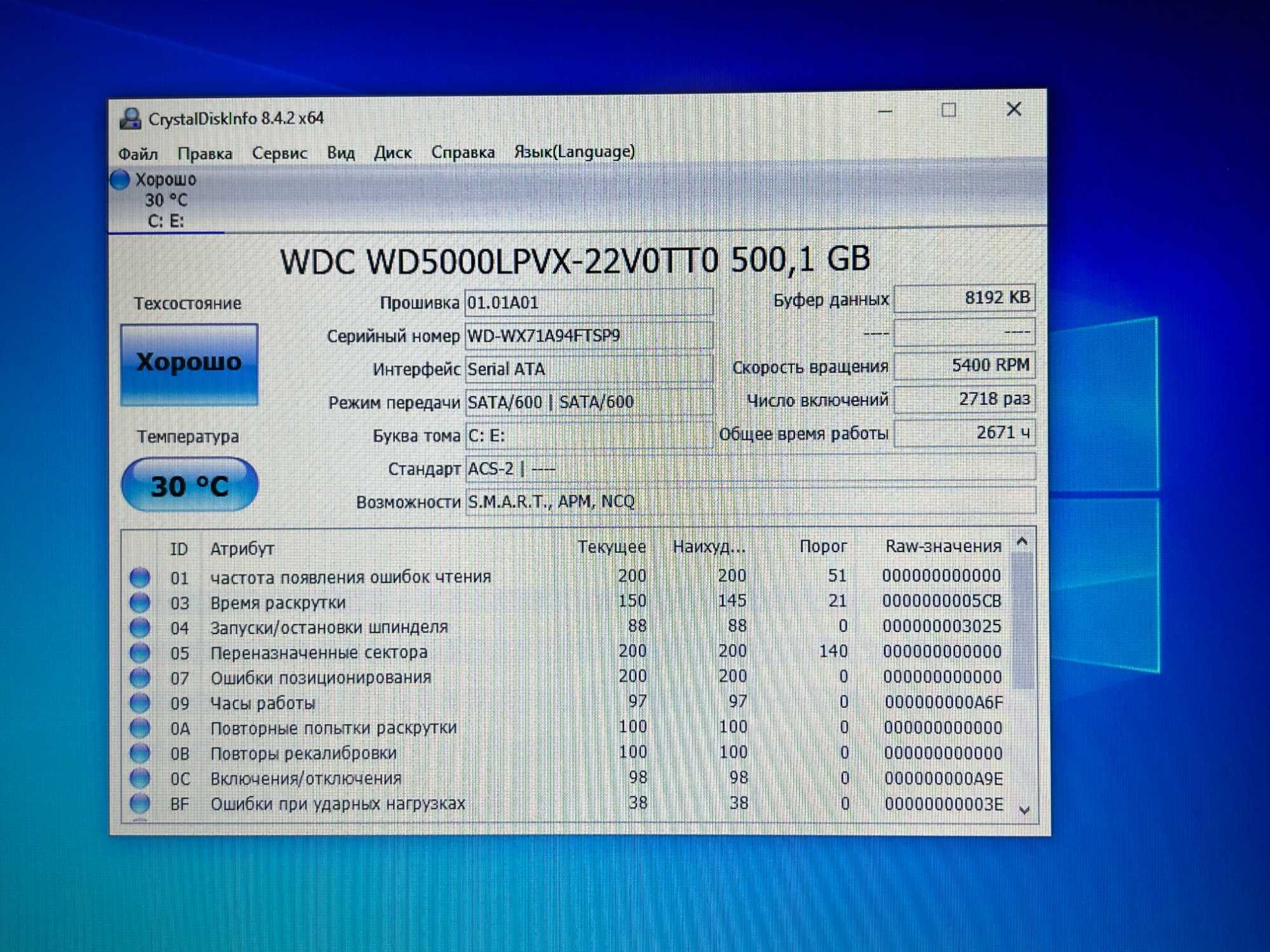Select row 'Повторные попытки раскрутки'
The image size is (1270, 952).
click(x=566, y=728)
